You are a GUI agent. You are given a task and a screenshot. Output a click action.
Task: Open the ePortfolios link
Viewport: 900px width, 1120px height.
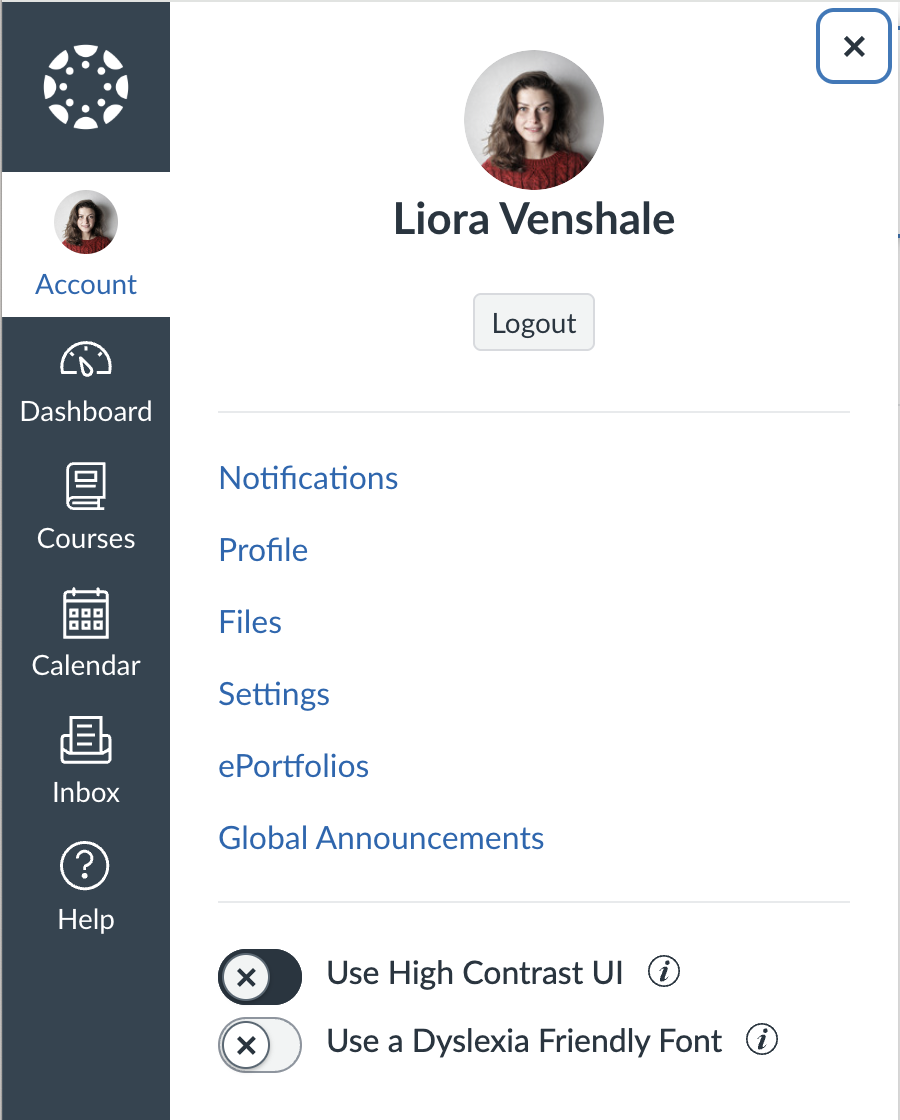coord(294,766)
